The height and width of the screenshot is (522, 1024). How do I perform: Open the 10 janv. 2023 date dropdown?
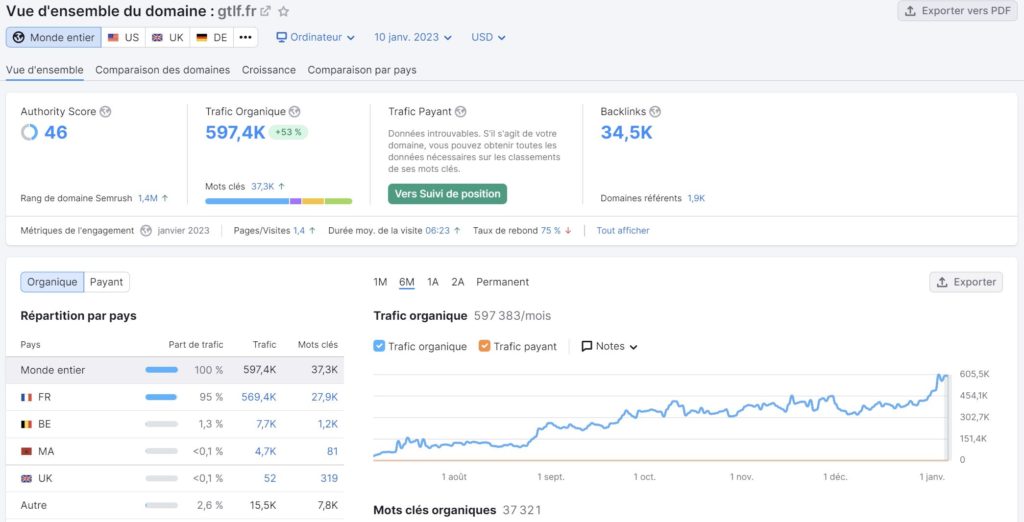[x=413, y=37]
